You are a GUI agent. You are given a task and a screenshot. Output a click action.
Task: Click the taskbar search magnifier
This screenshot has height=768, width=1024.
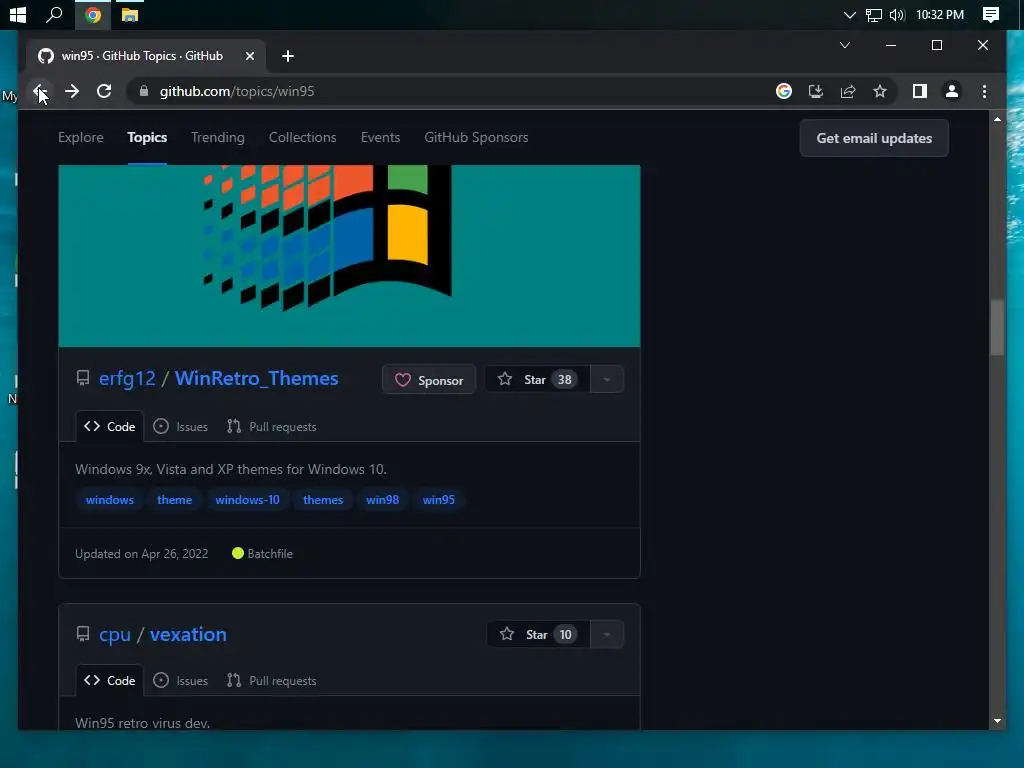(x=54, y=14)
